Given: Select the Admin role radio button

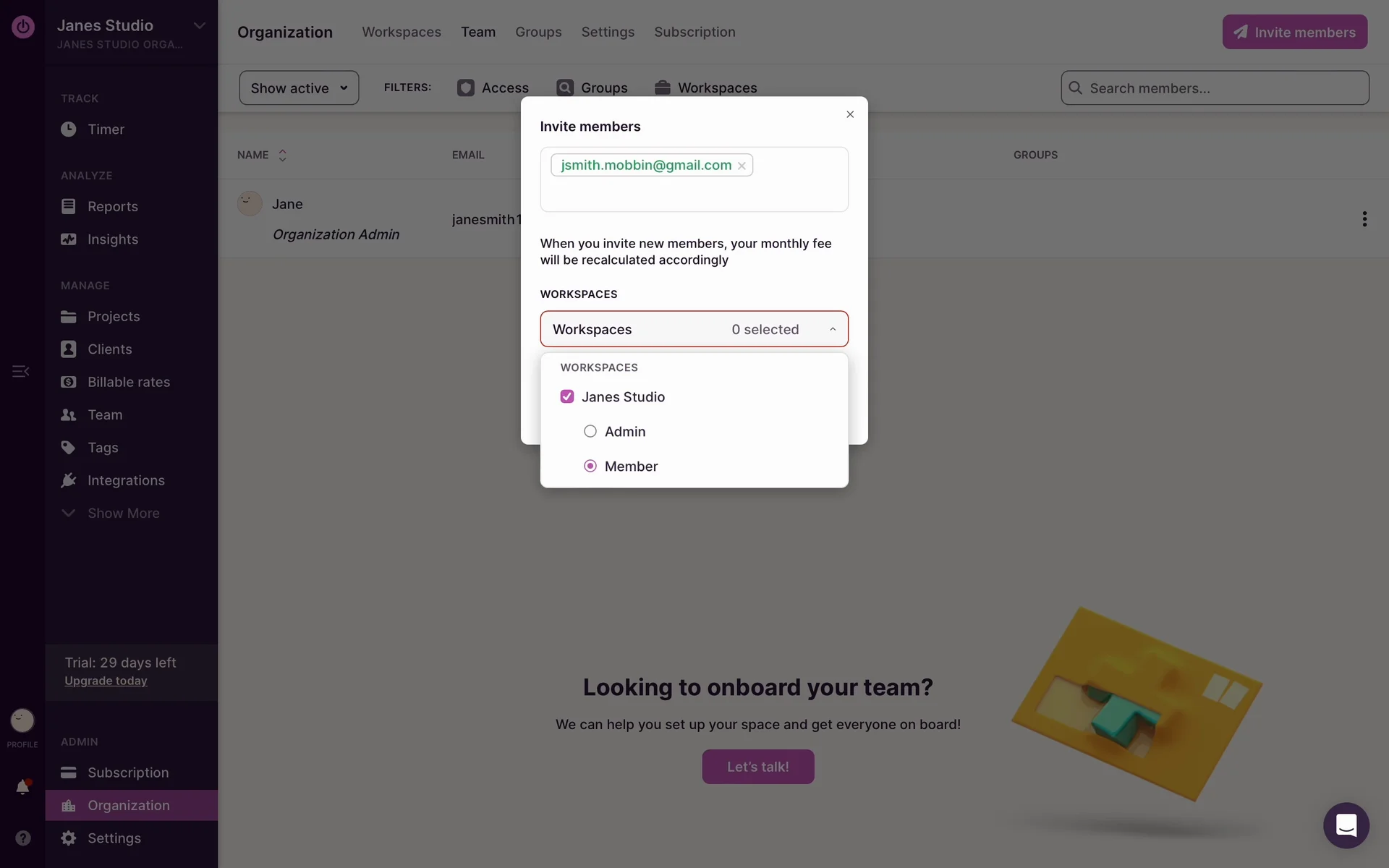Looking at the screenshot, I should click(590, 432).
